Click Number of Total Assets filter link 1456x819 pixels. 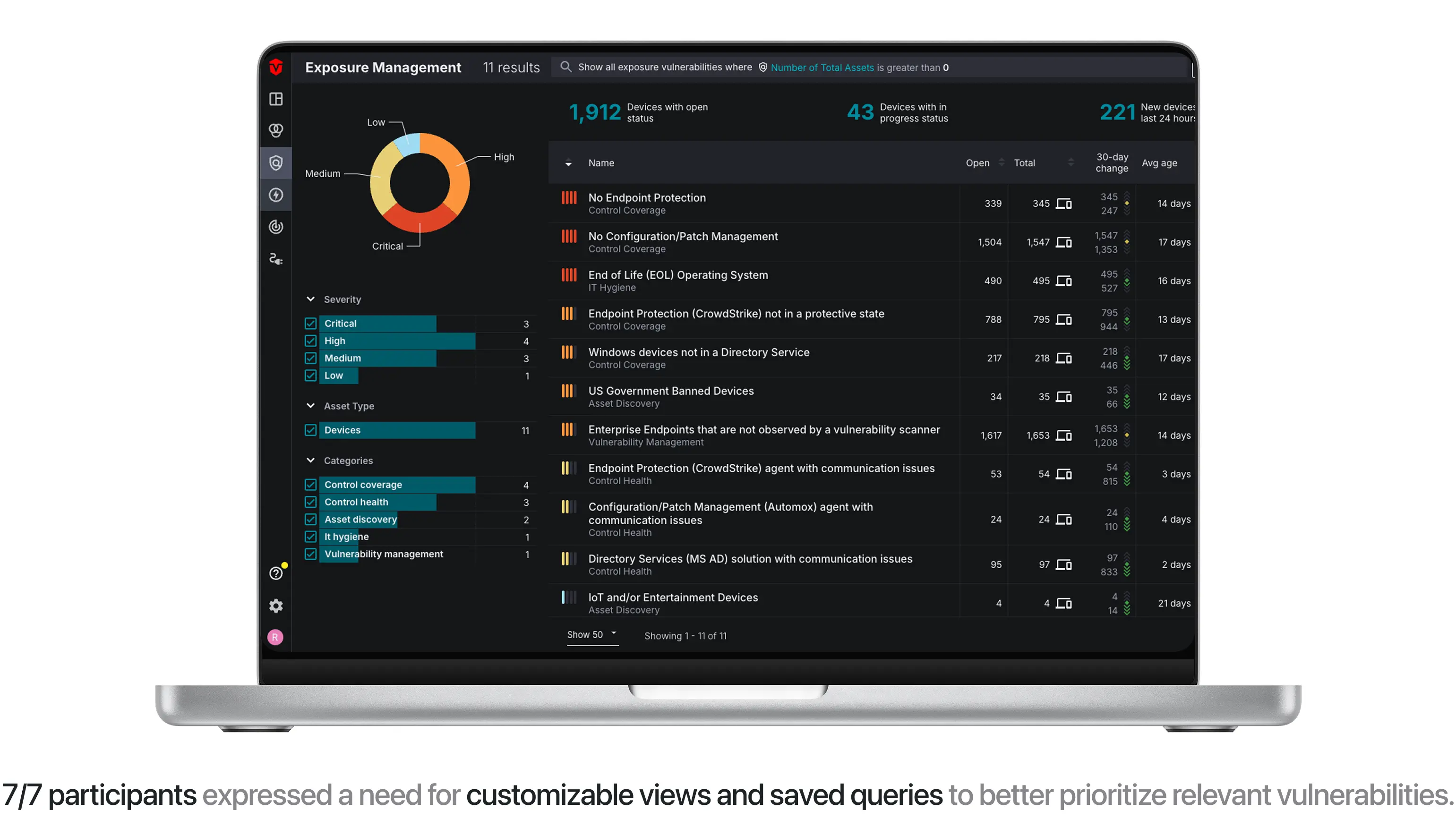click(822, 67)
